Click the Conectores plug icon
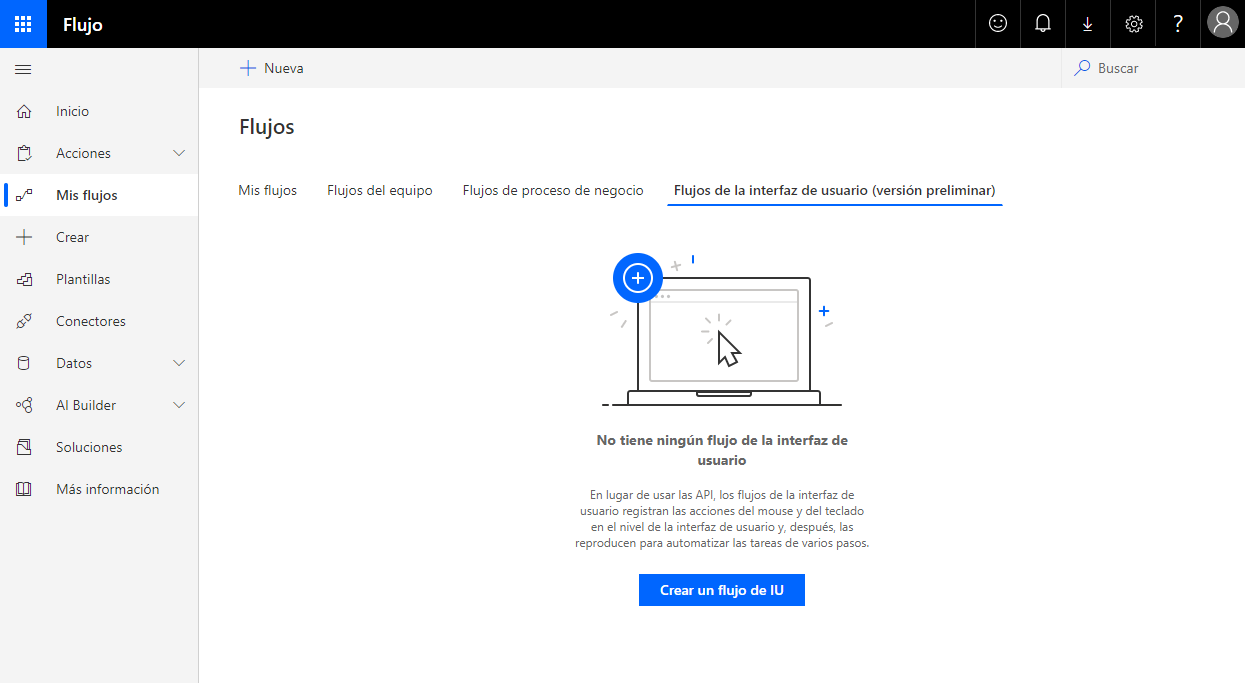 [24, 322]
